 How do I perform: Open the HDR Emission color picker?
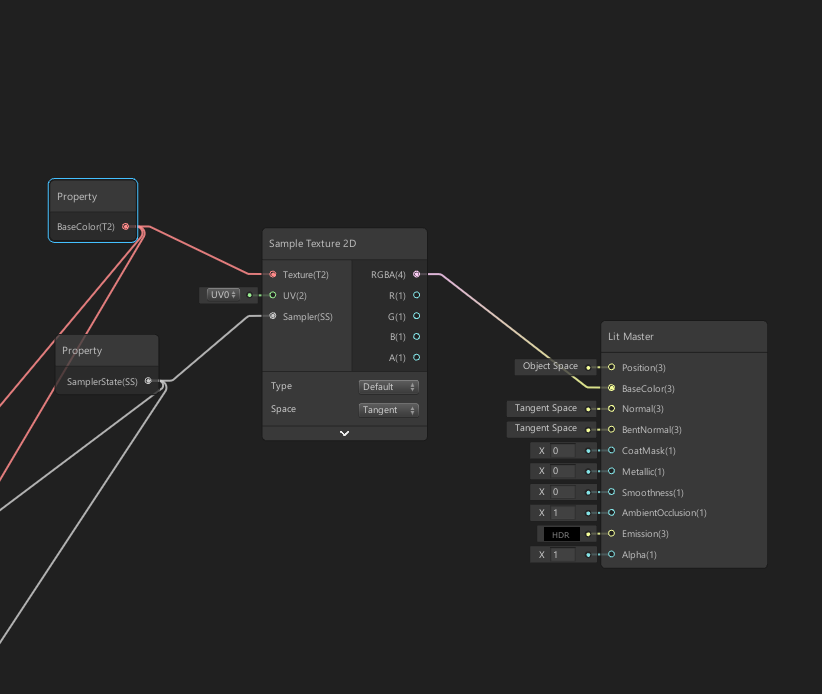[x=561, y=534]
